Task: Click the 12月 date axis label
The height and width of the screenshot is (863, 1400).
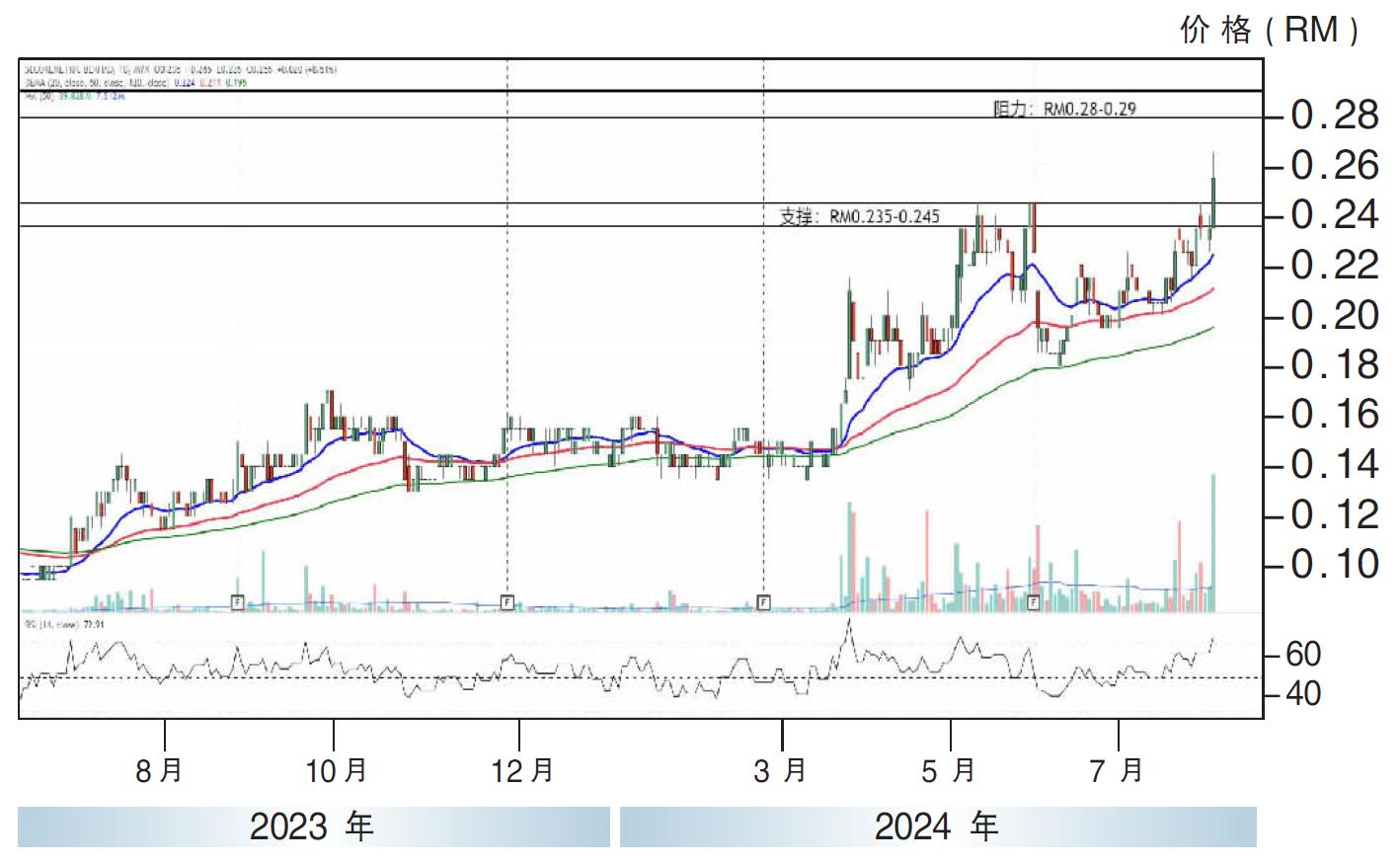Action: 522,770
